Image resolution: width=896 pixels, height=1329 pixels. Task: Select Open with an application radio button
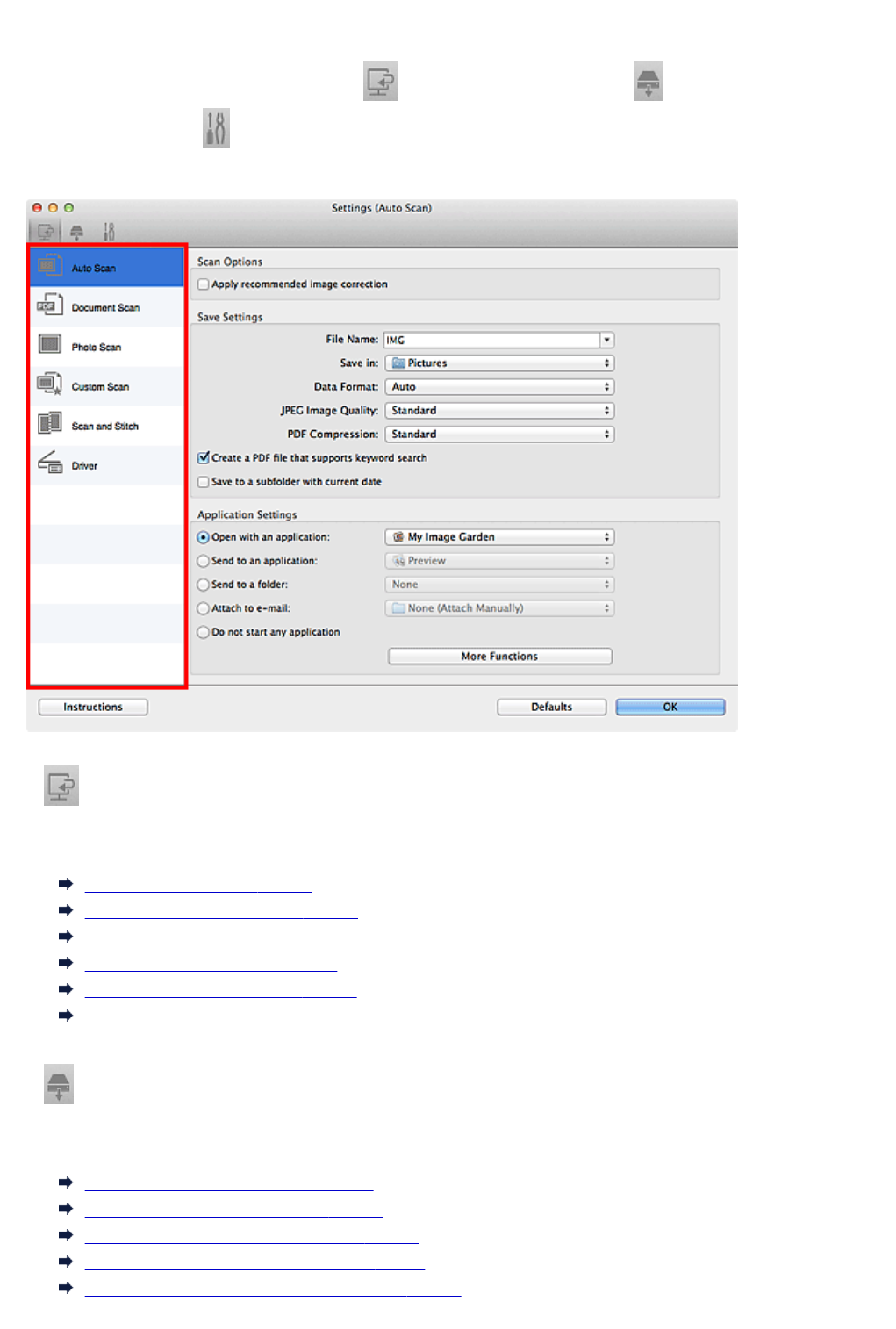[204, 537]
